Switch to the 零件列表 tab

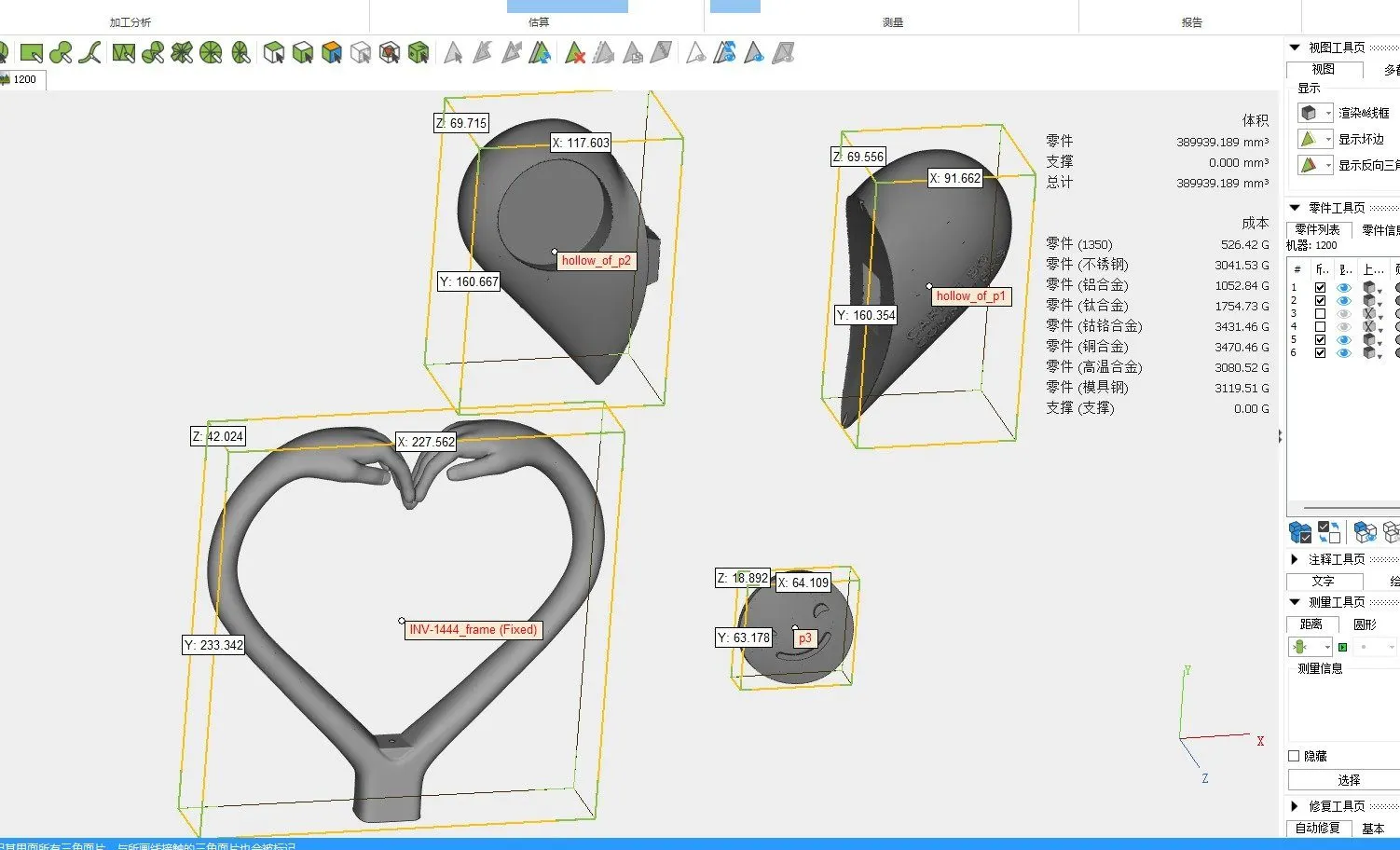pos(1318,229)
